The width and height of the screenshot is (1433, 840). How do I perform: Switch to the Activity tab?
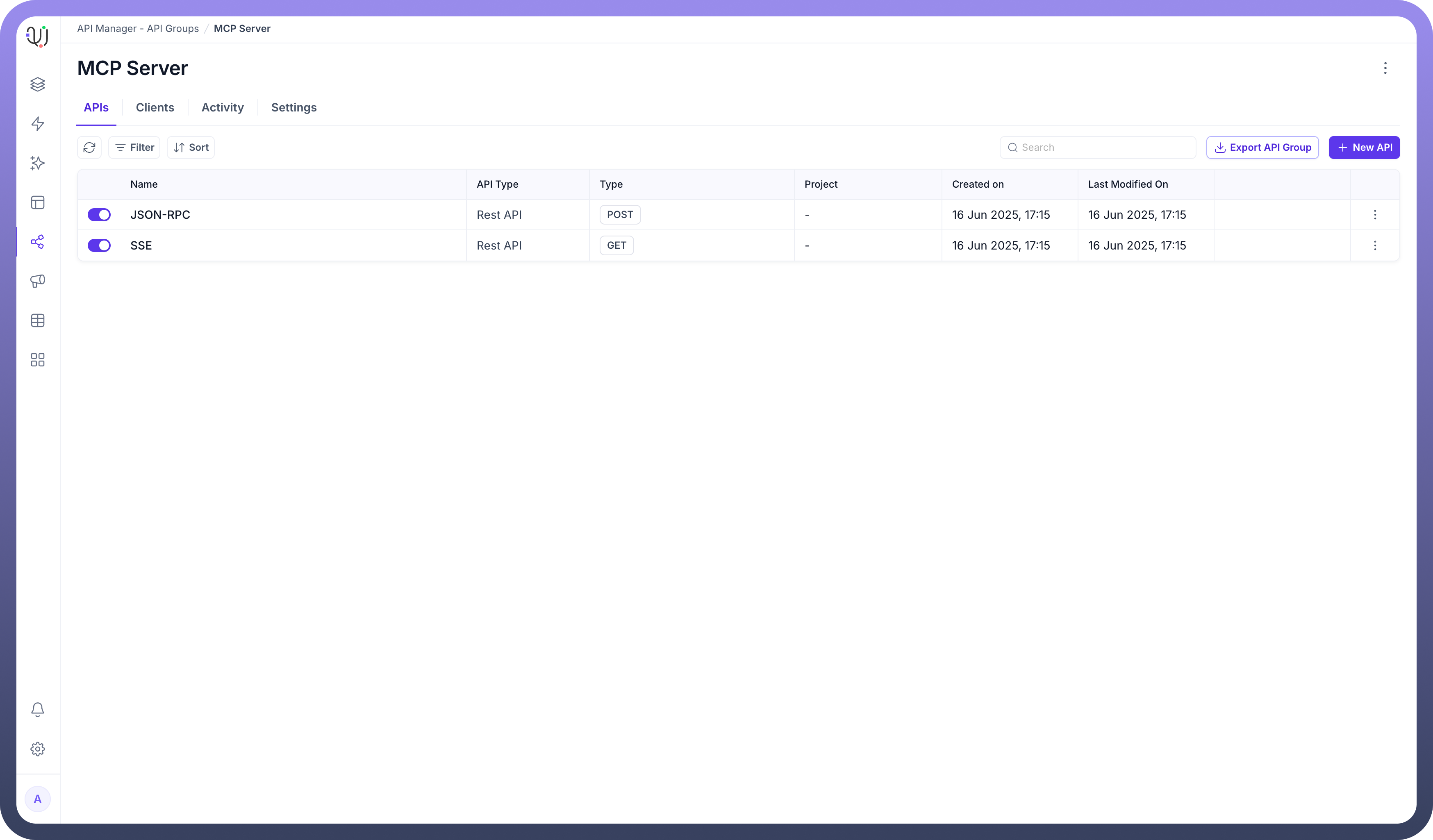(x=222, y=107)
